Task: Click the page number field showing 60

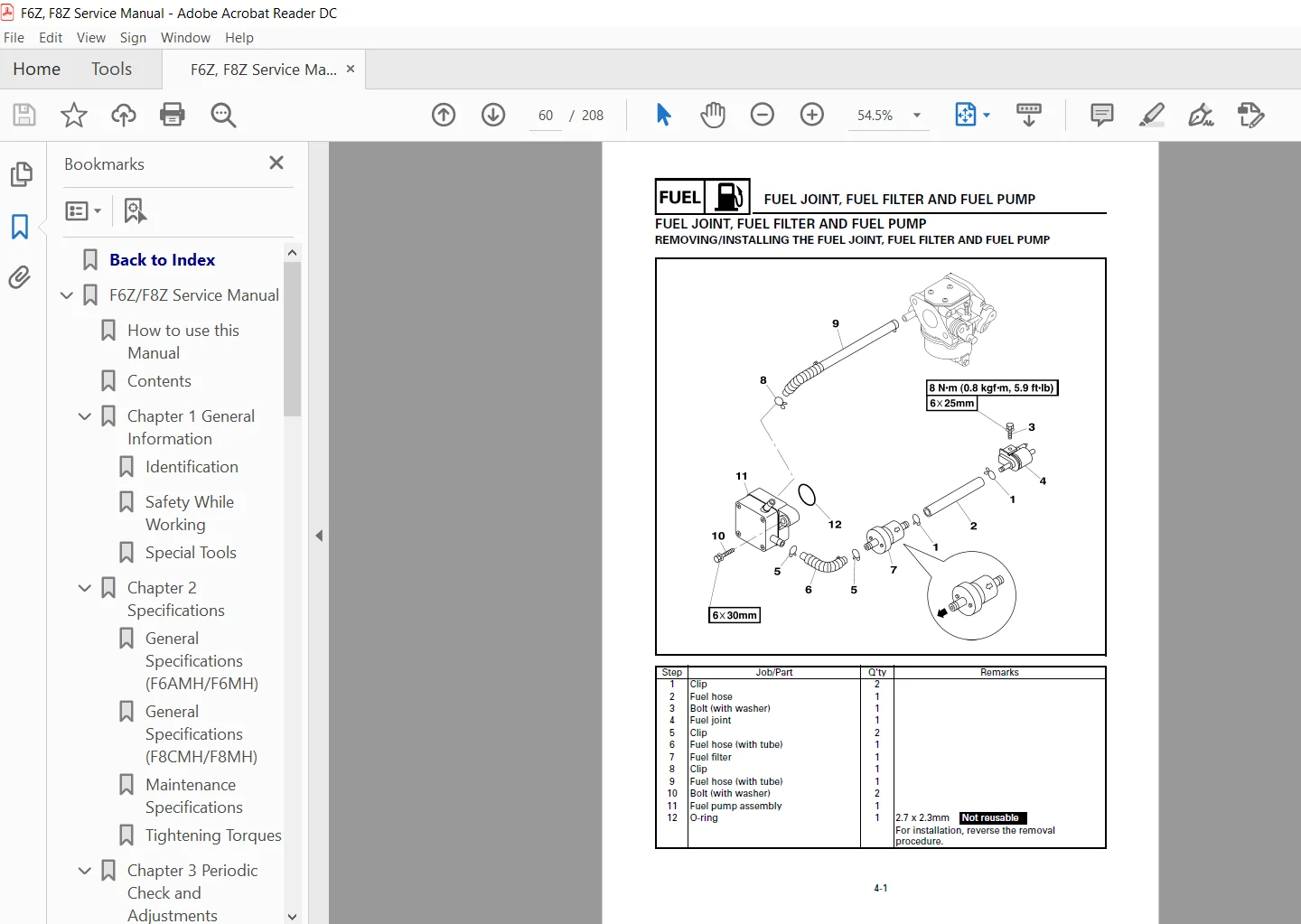Action: pyautogui.click(x=546, y=116)
